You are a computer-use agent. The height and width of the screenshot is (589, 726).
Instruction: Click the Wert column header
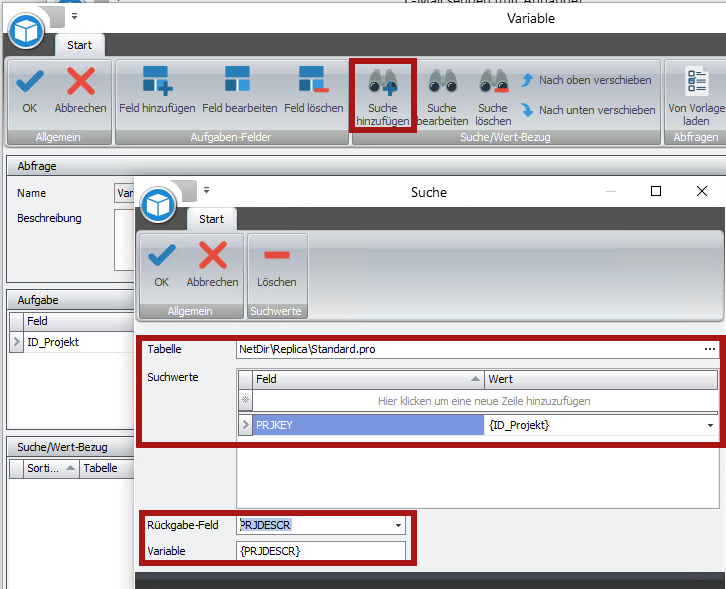click(601, 379)
